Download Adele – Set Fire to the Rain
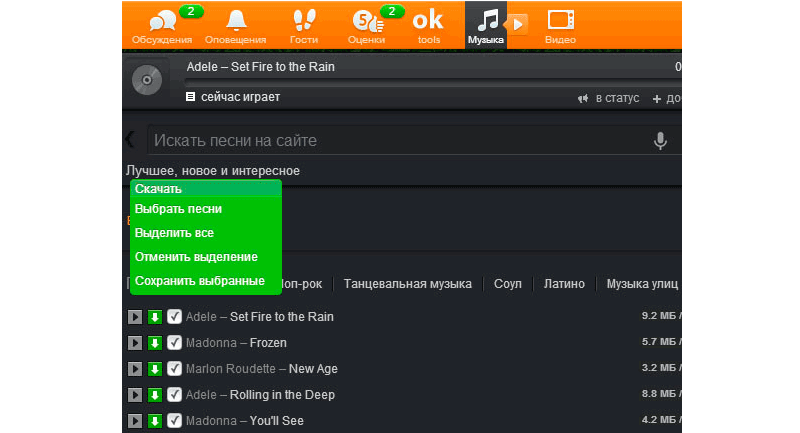Screen dimensions: 800x433 [x=155, y=317]
